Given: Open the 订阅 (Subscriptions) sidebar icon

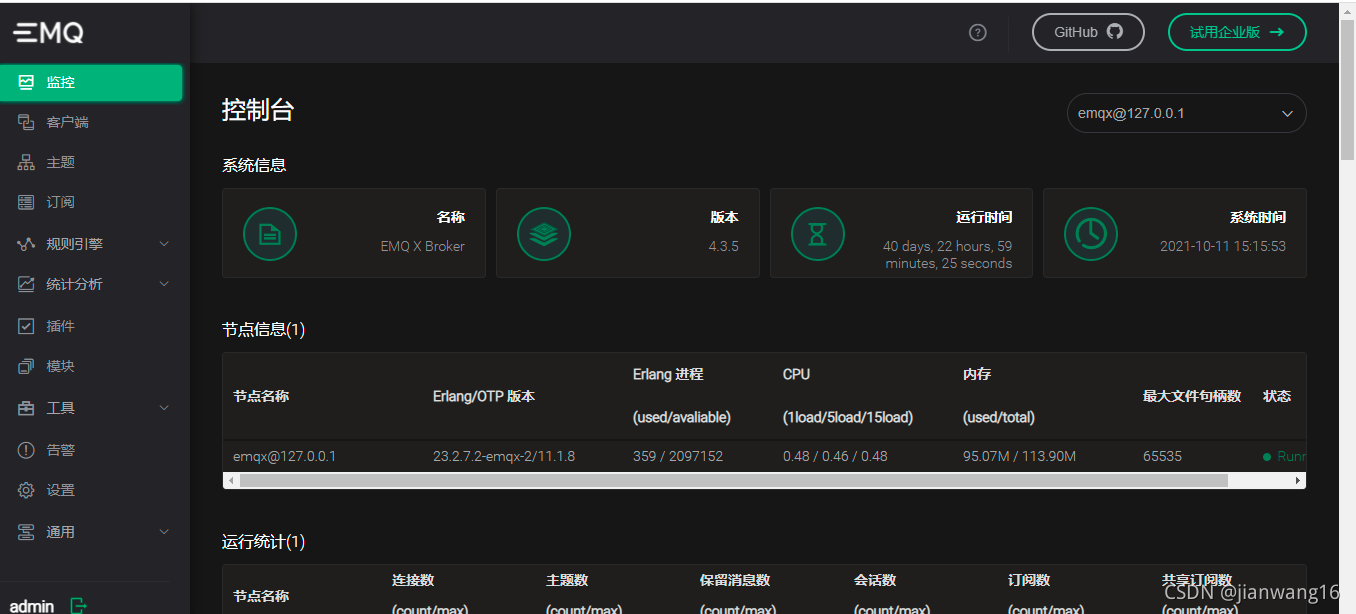Looking at the screenshot, I should [25, 201].
